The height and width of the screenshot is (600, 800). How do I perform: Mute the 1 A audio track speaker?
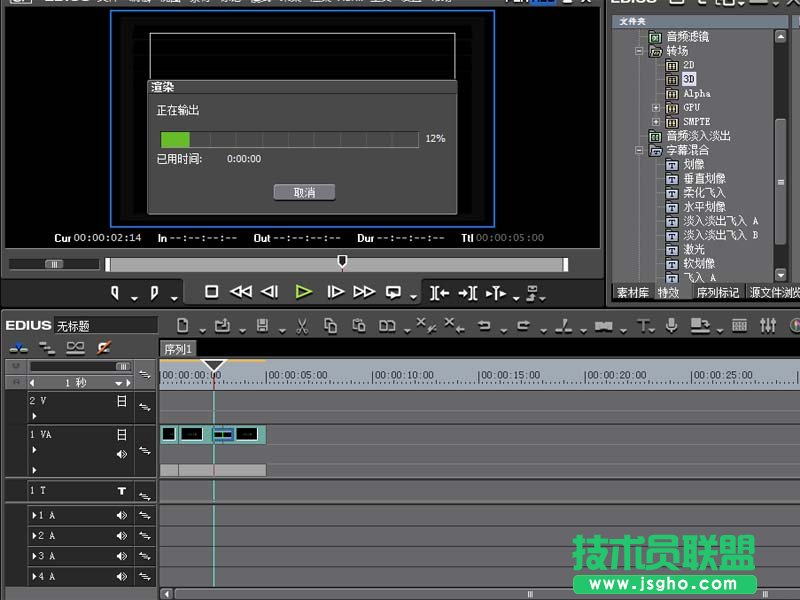[122, 516]
